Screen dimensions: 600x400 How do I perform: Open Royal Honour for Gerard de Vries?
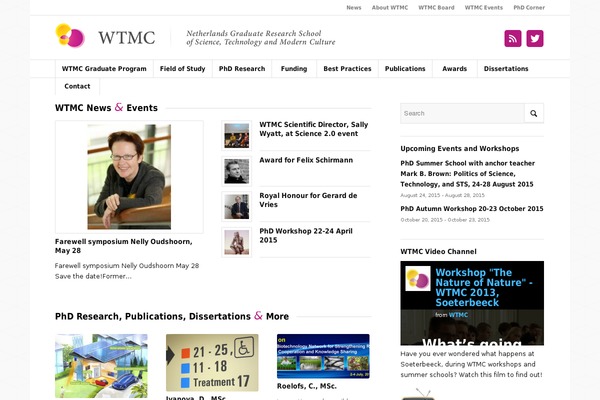click(x=308, y=200)
